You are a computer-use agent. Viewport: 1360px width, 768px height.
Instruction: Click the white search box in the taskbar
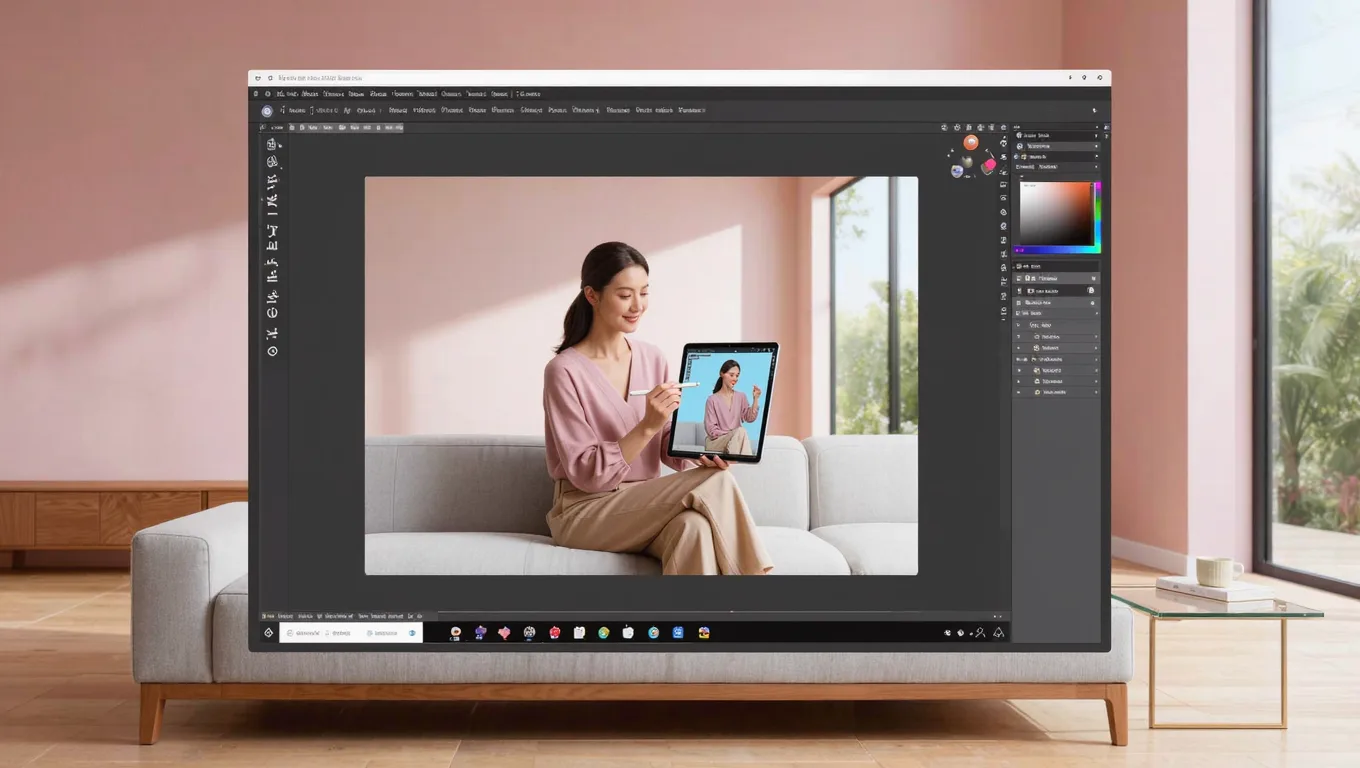[351, 633]
